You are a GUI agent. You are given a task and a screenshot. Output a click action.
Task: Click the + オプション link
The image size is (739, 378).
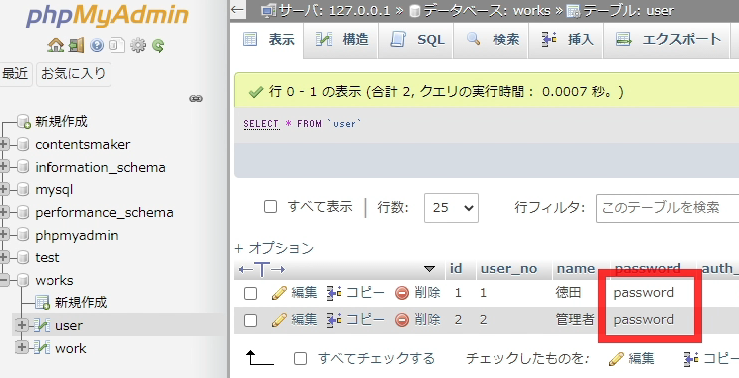click(274, 248)
